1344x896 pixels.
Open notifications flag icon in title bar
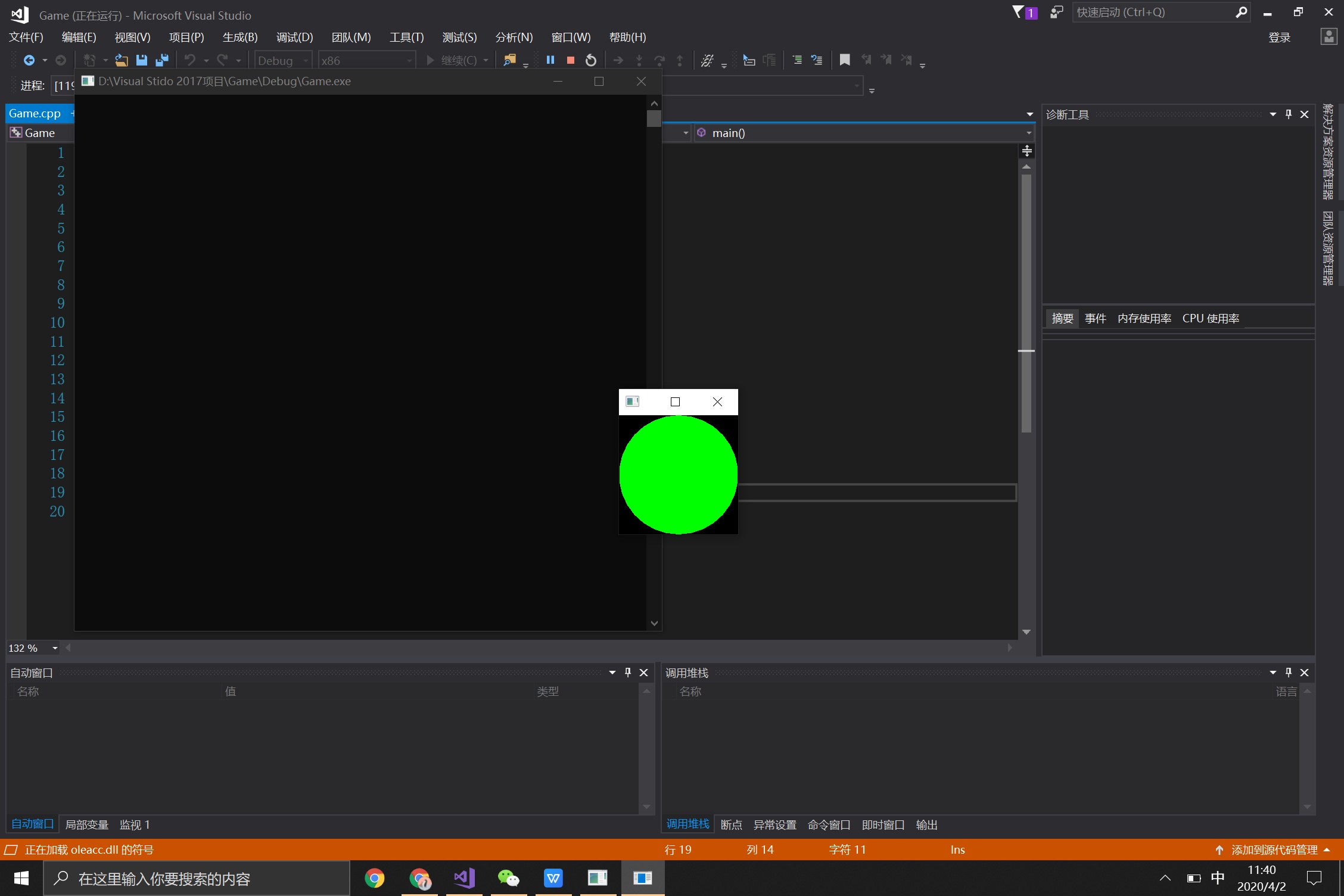(1019, 12)
